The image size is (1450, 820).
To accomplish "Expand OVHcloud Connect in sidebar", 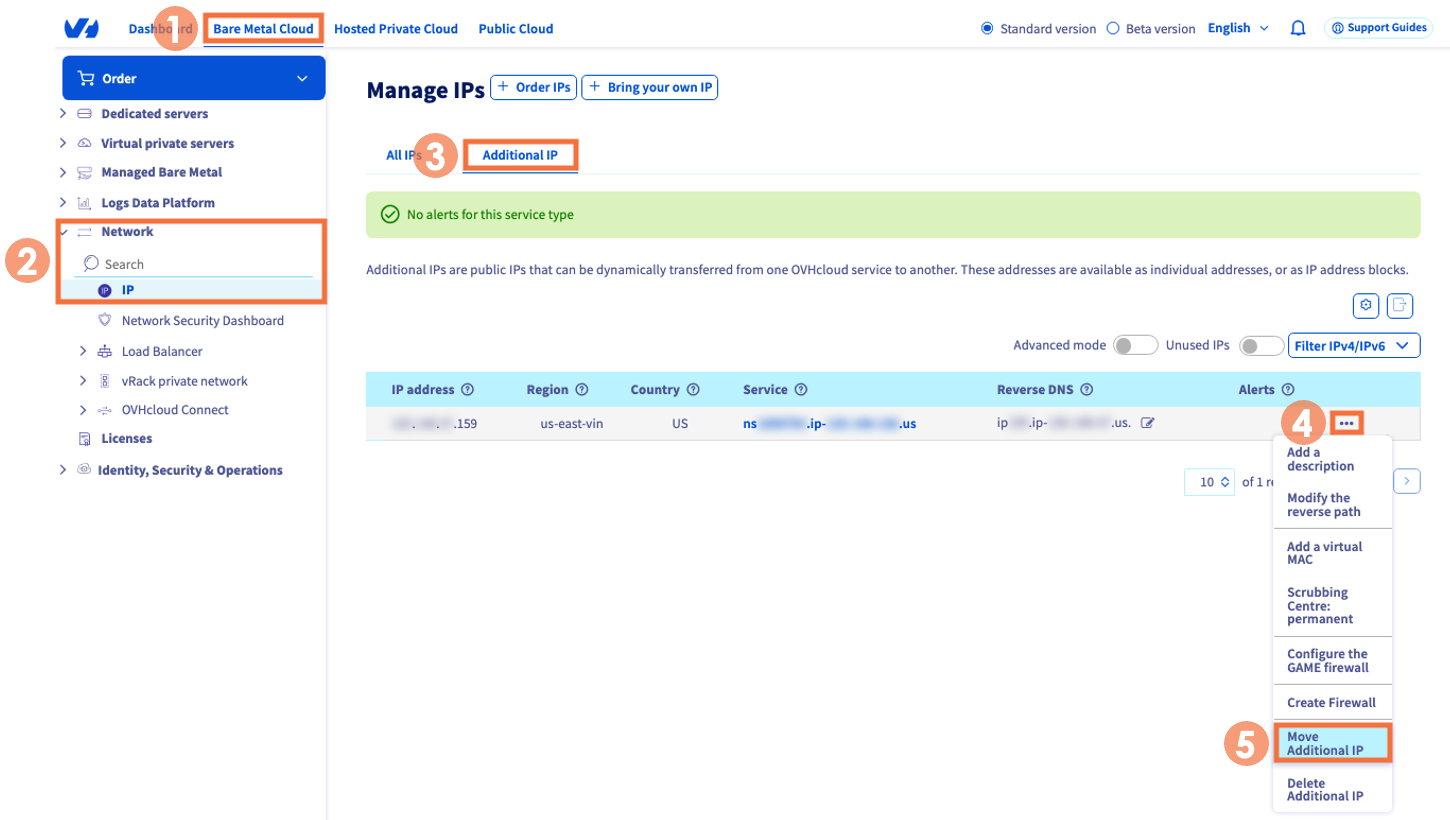I will click(83, 410).
